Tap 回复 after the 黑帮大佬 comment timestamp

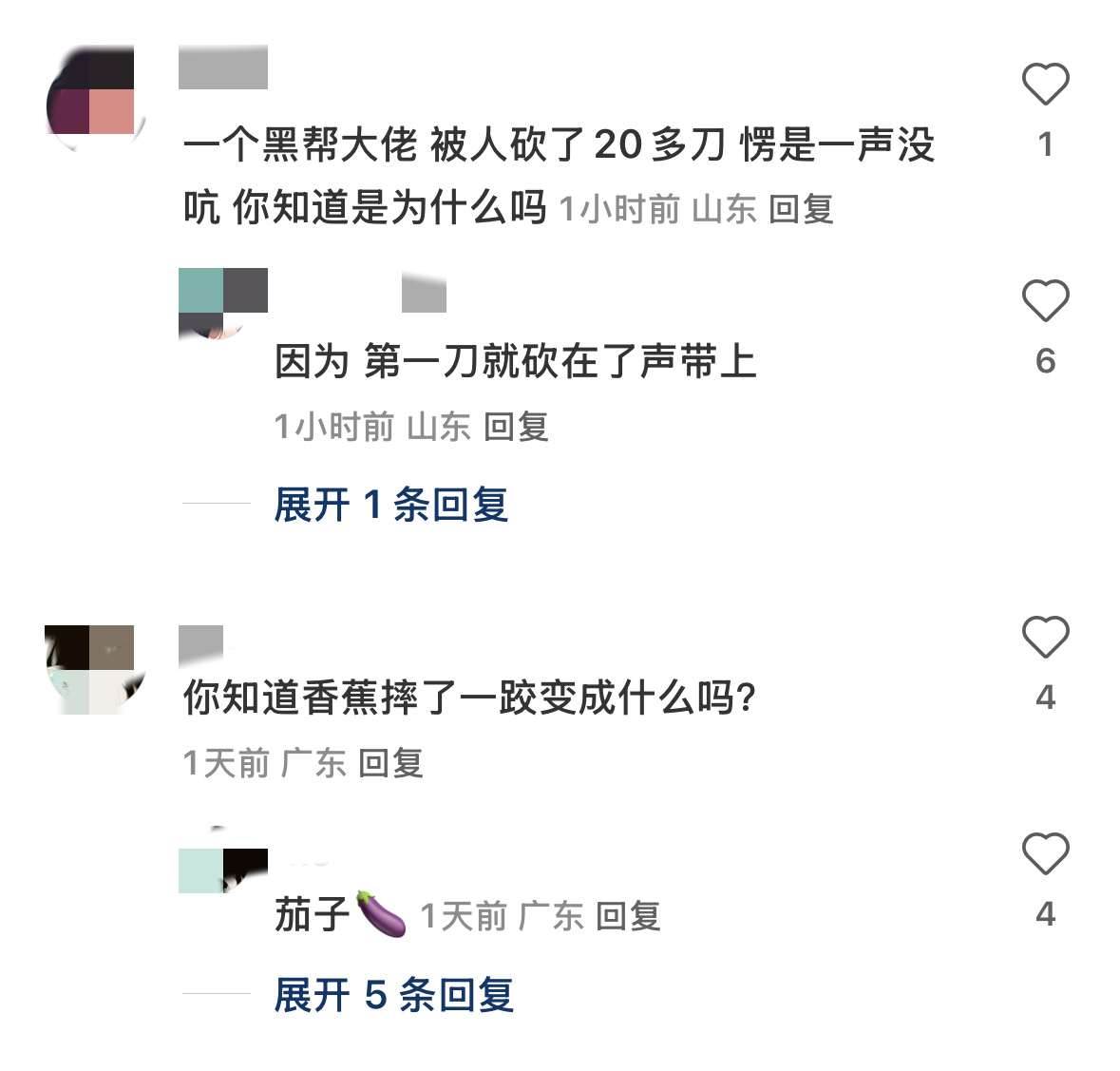coord(801,209)
